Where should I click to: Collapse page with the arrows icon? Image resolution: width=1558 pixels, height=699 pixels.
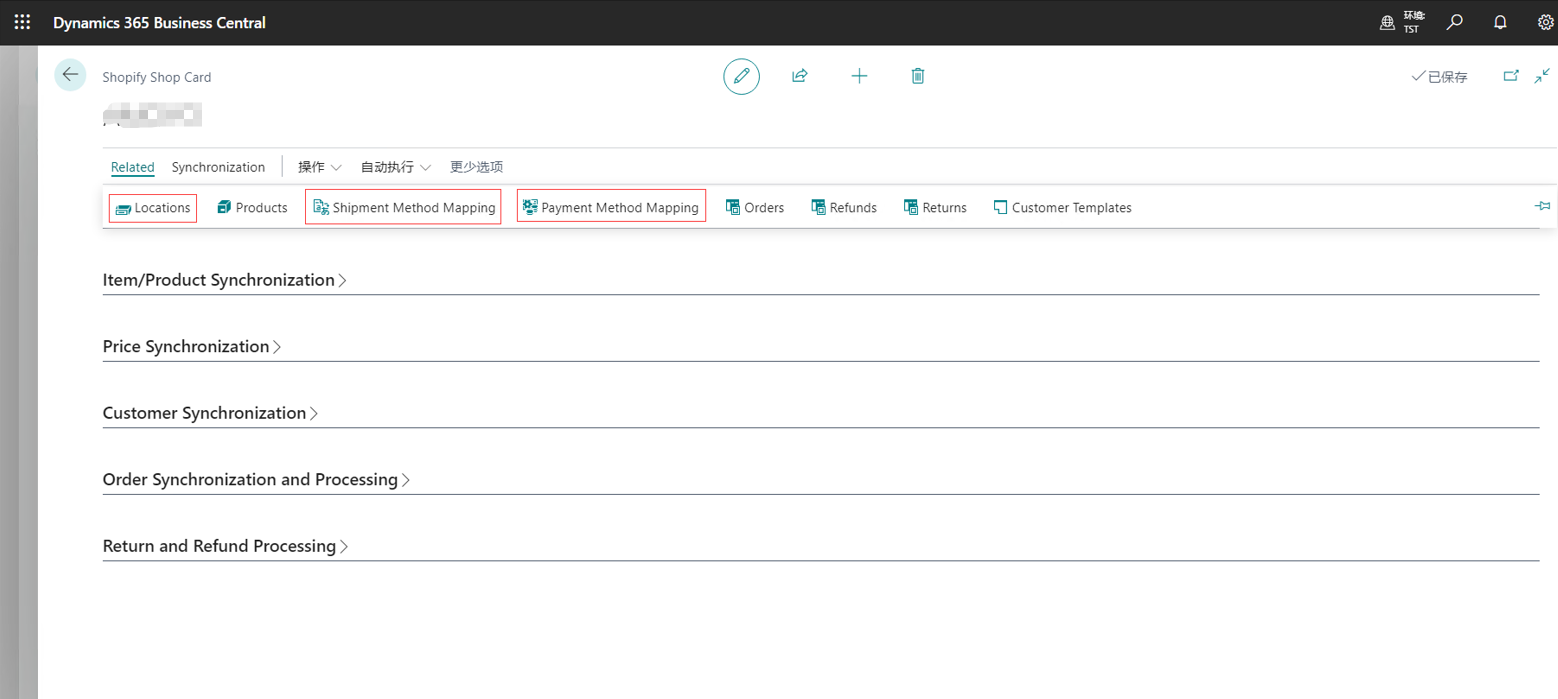point(1542,76)
